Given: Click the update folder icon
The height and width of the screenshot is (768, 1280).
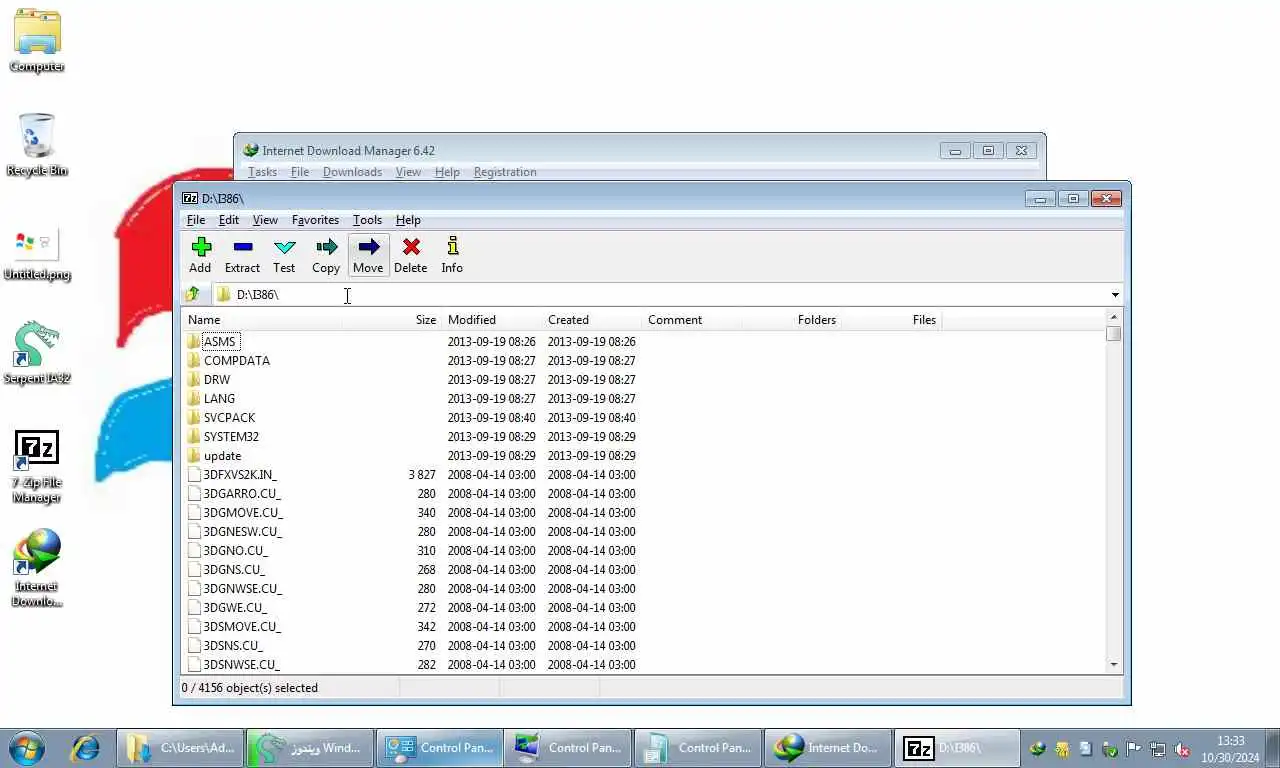Looking at the screenshot, I should click(x=194, y=455).
